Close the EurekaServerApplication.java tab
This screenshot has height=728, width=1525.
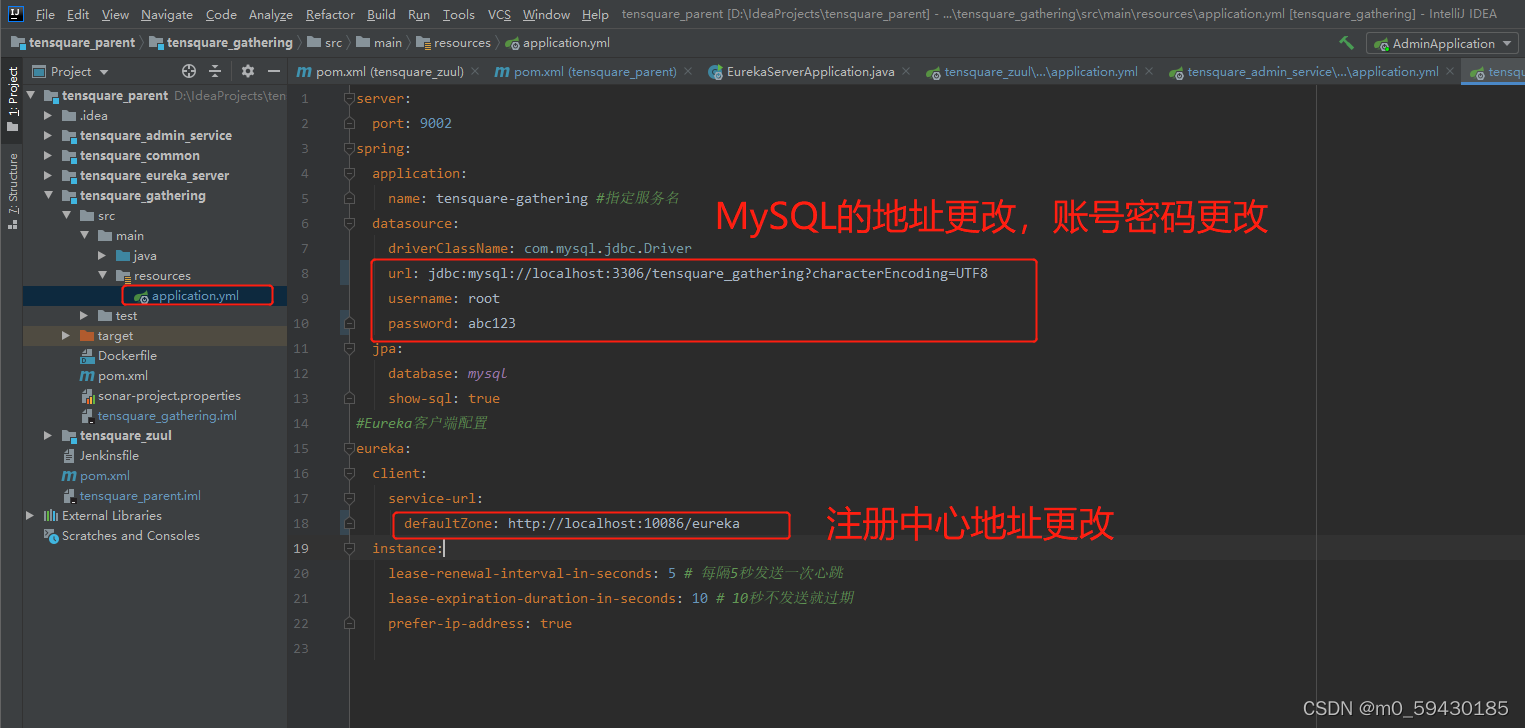(905, 72)
